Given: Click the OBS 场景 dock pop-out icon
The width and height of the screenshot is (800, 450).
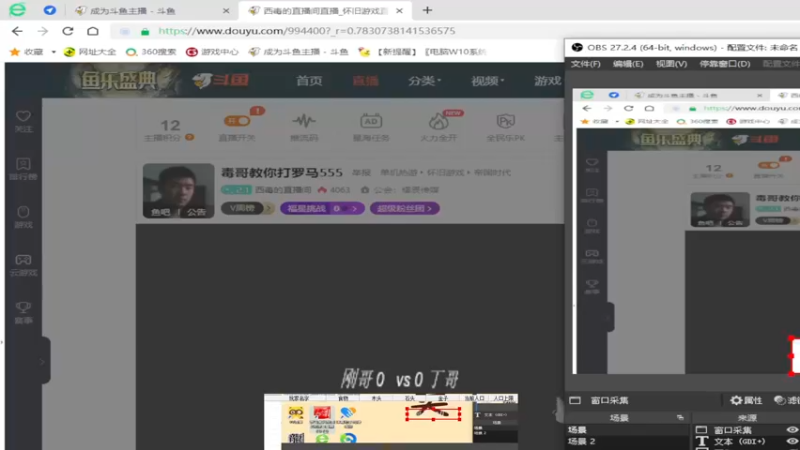Looking at the screenshot, I should (680, 417).
